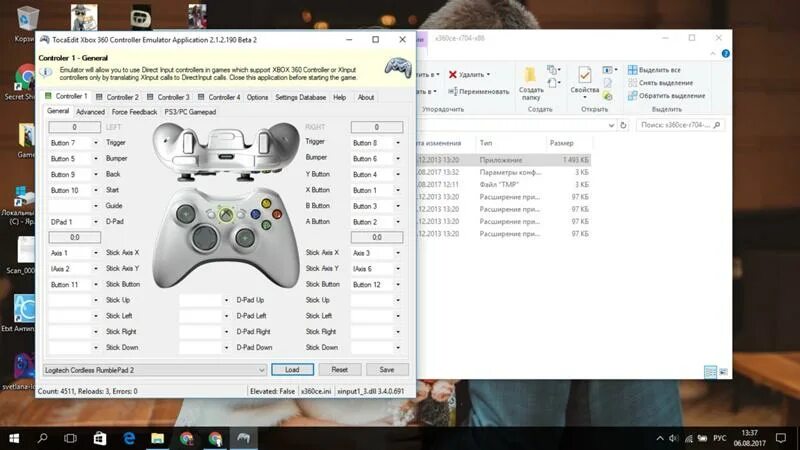Image resolution: width=800 pixels, height=450 pixels.
Task: Switch Explorer to large icons view
Action: [x=723, y=372]
